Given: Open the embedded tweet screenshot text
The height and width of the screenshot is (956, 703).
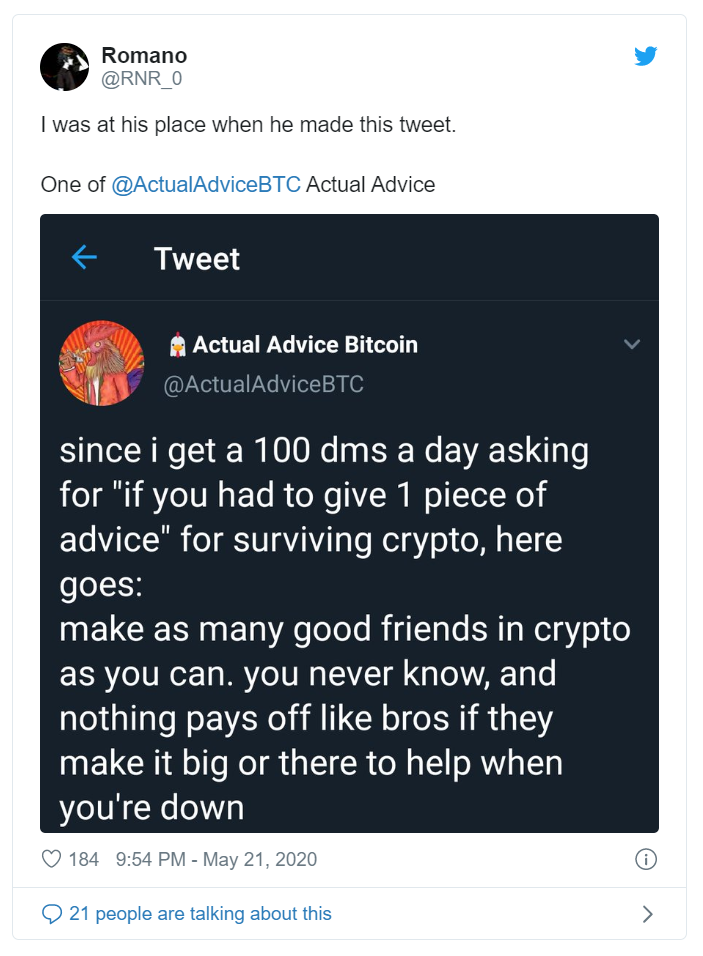Looking at the screenshot, I should coord(344,629).
